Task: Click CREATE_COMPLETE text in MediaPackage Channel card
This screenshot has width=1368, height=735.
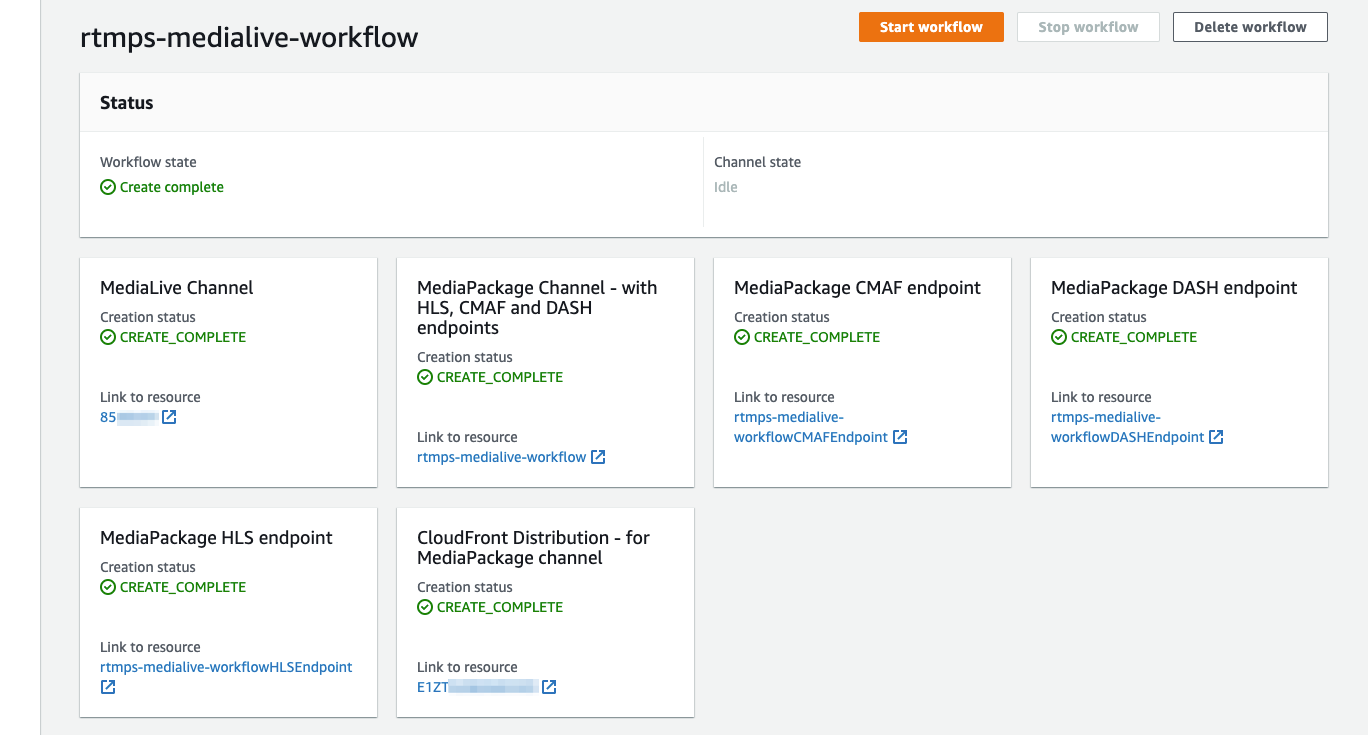Action: (x=500, y=377)
